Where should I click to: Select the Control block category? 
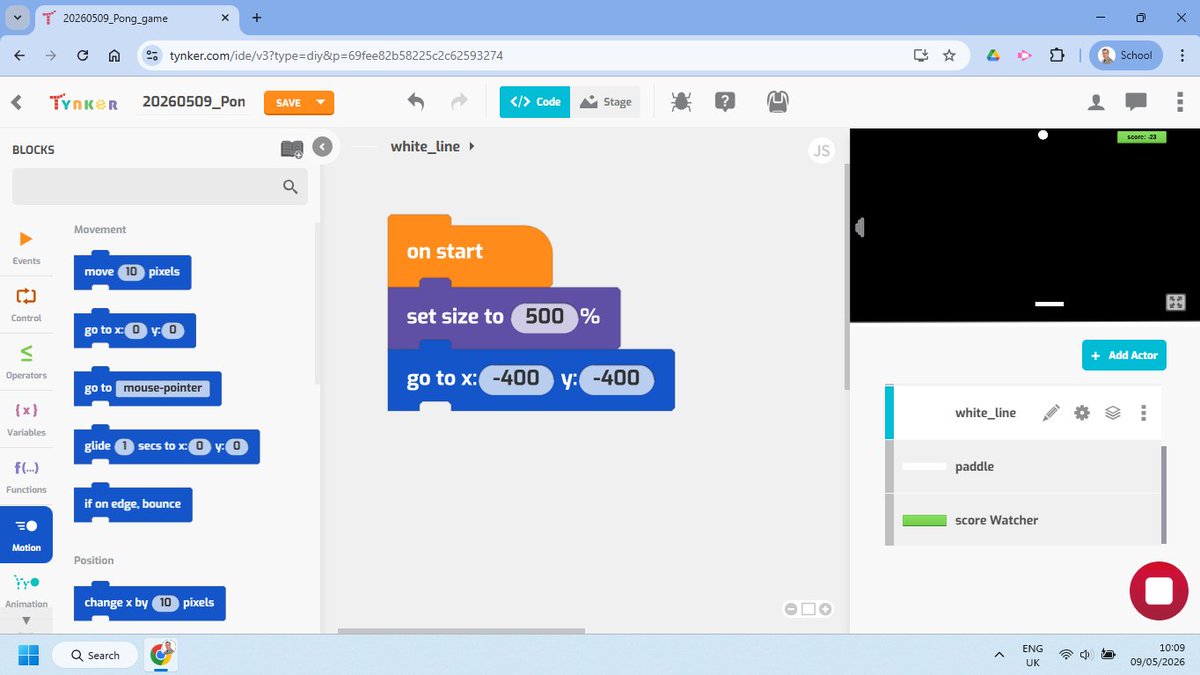(x=26, y=304)
